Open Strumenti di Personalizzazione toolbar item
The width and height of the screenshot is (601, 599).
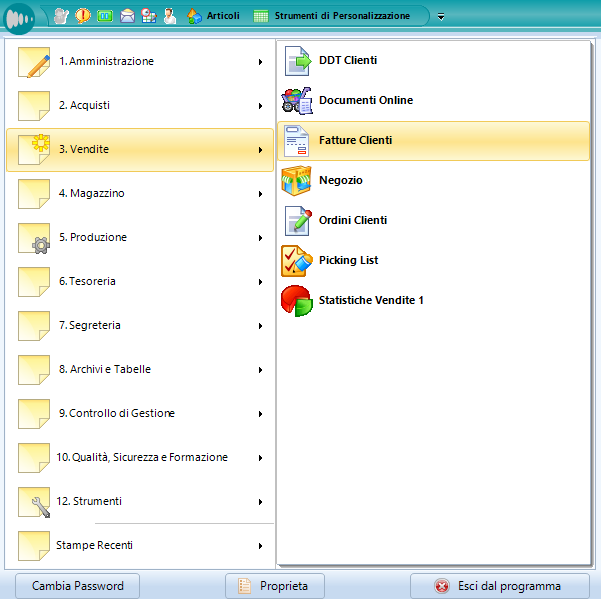point(331,16)
